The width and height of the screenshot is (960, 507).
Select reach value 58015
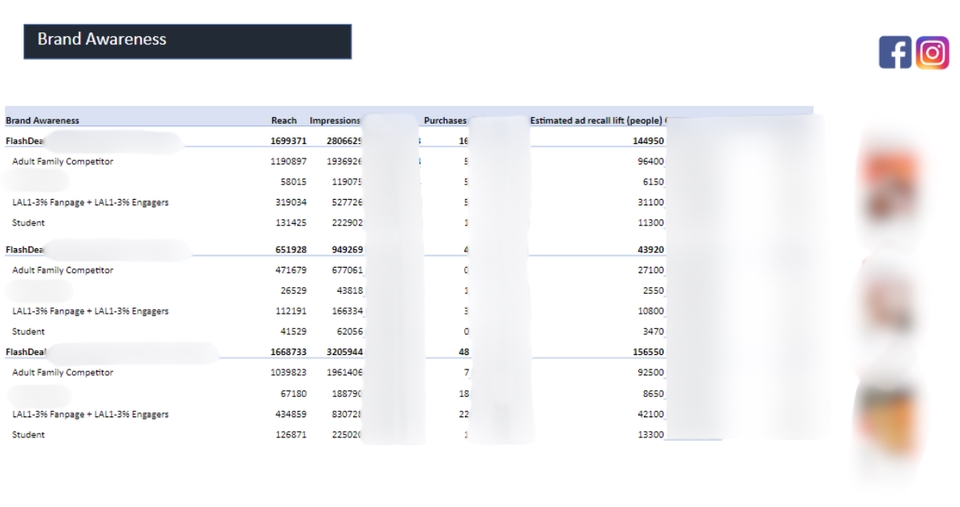(293, 182)
